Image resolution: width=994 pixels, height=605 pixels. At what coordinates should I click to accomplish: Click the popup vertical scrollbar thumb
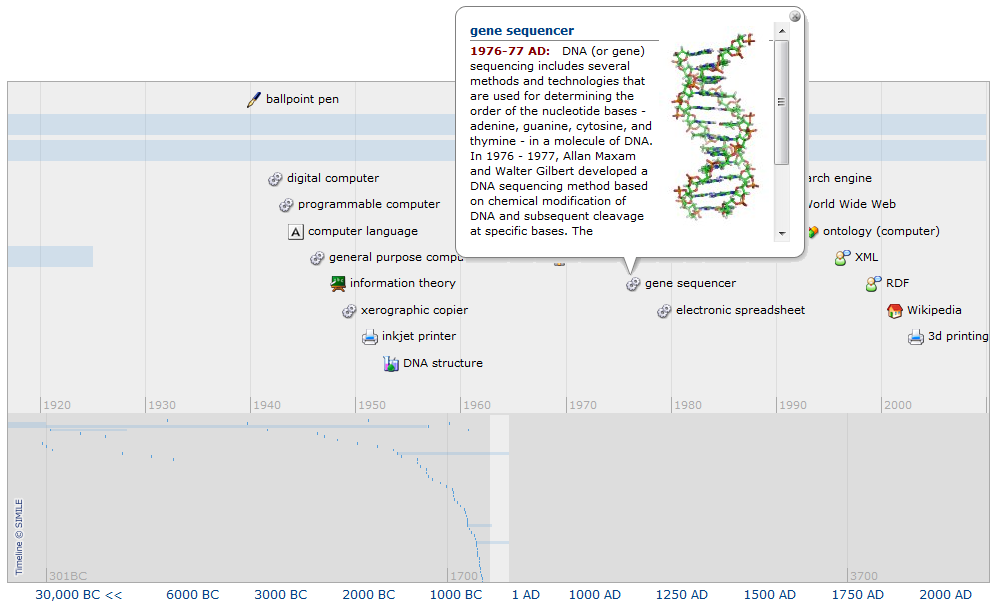pyautogui.click(x=782, y=102)
